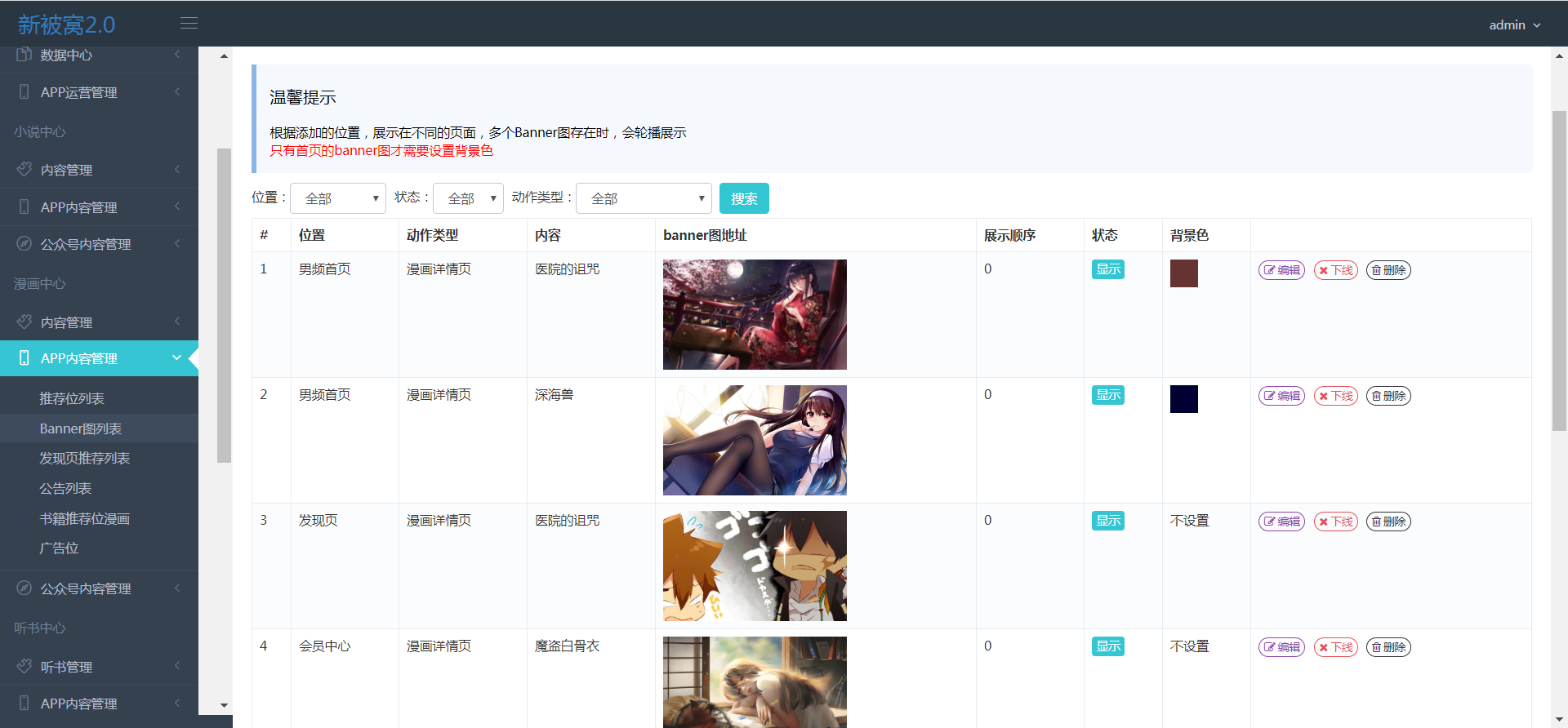The width and height of the screenshot is (1568, 728).
Task: Open the 状态 filter dropdown
Action: pos(468,198)
